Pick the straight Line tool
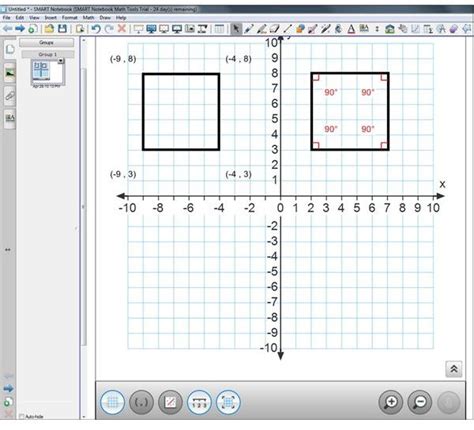Screen dimensions: 474x430 pyautogui.click(x=287, y=29)
